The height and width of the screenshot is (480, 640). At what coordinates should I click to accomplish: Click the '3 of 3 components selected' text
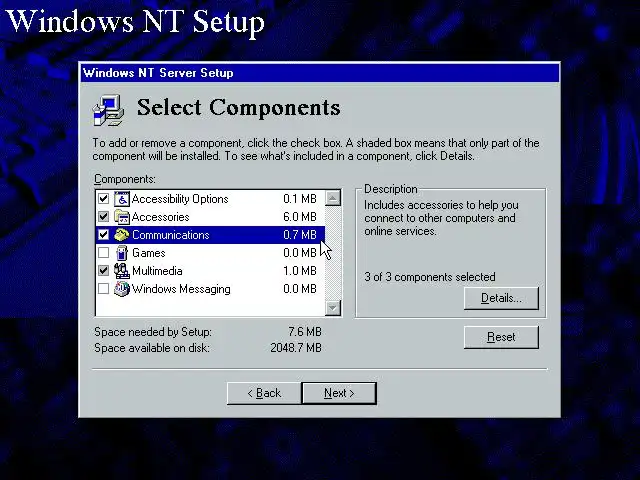point(430,277)
